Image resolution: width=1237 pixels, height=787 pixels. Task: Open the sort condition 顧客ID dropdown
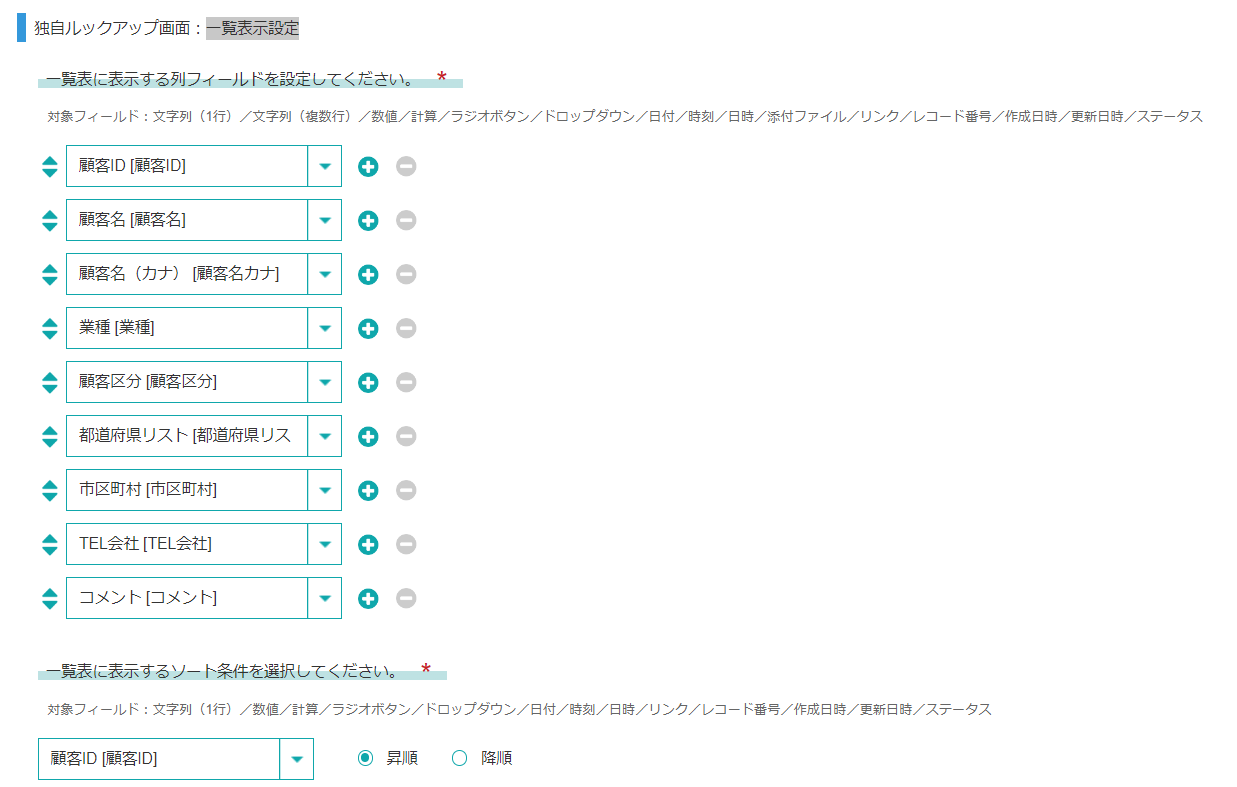(x=296, y=759)
